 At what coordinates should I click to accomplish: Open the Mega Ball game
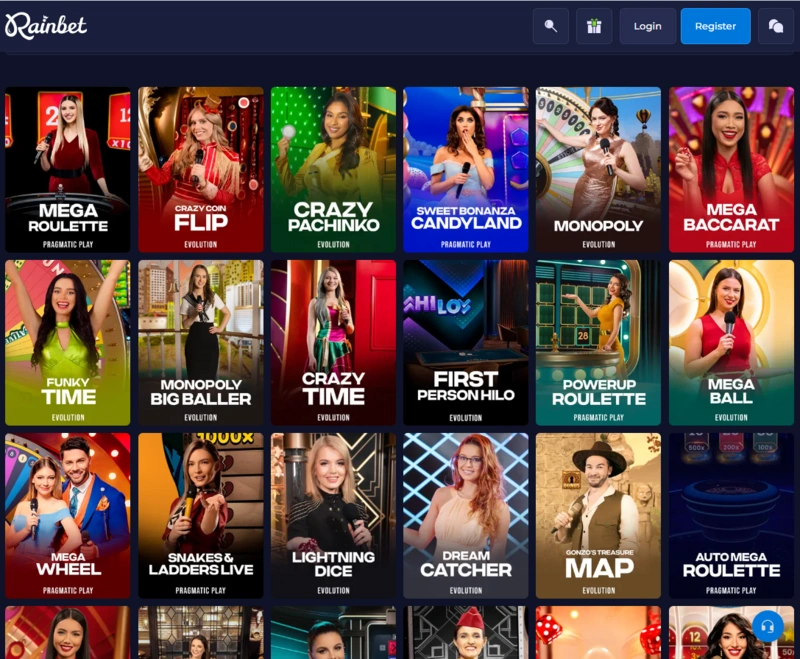731,341
